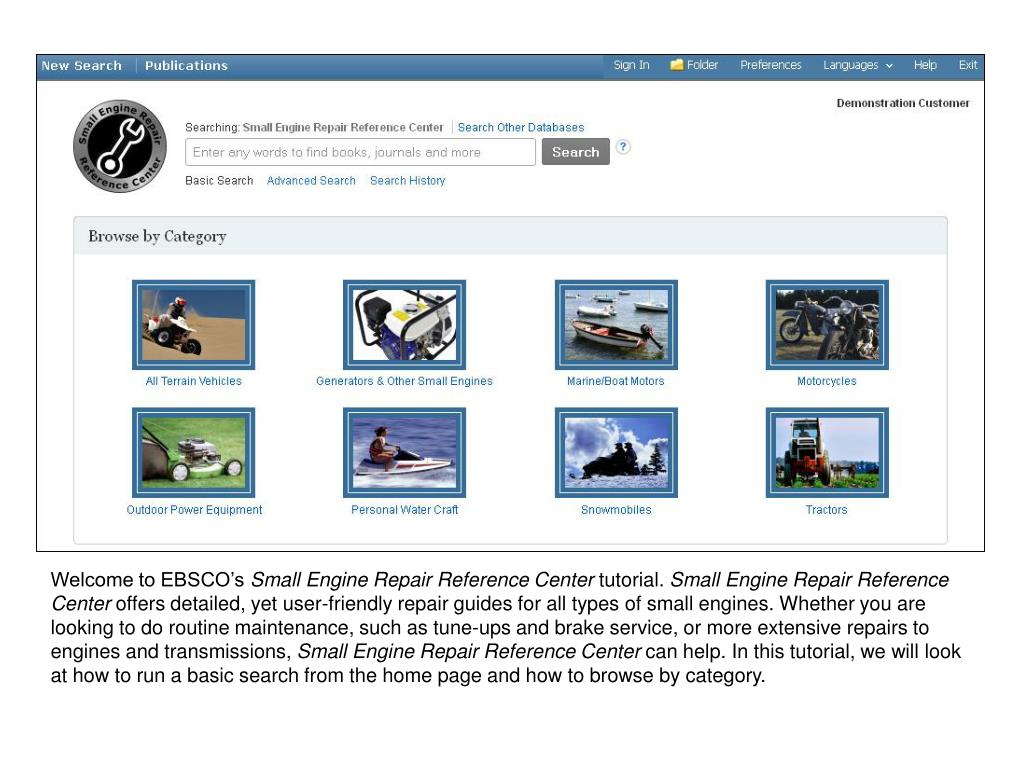This screenshot has height=768, width=1024.
Task: Click the Tractors text link
Action: [x=826, y=509]
